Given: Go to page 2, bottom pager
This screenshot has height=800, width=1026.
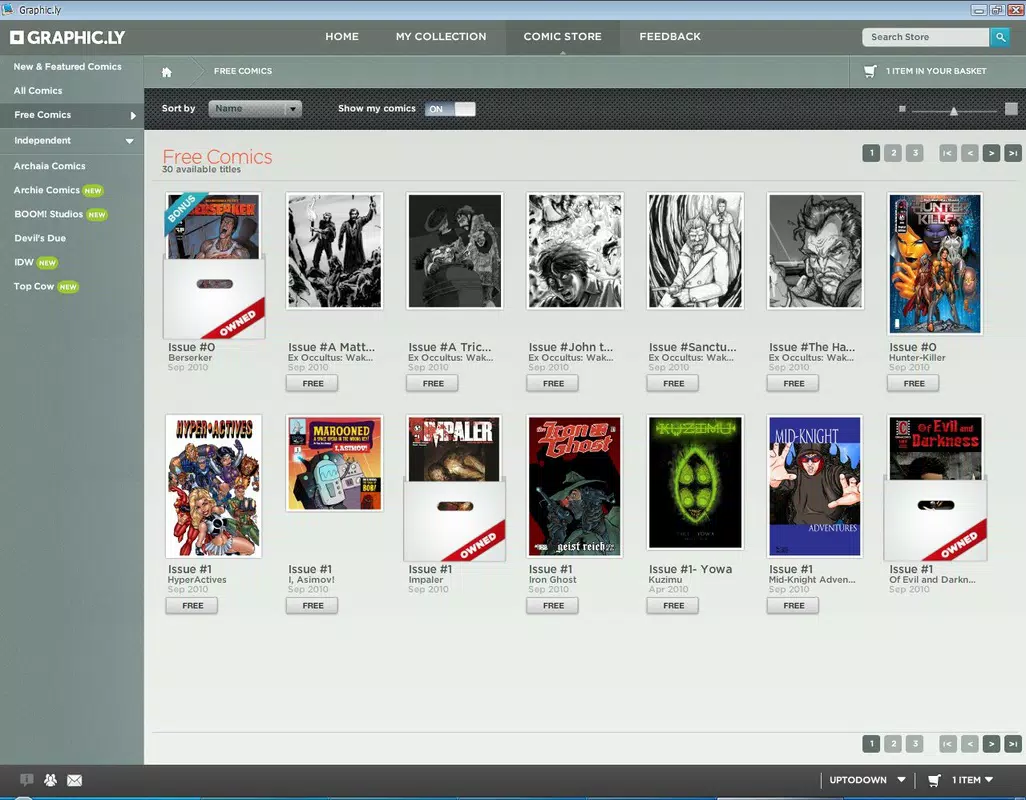Looking at the screenshot, I should 893,744.
